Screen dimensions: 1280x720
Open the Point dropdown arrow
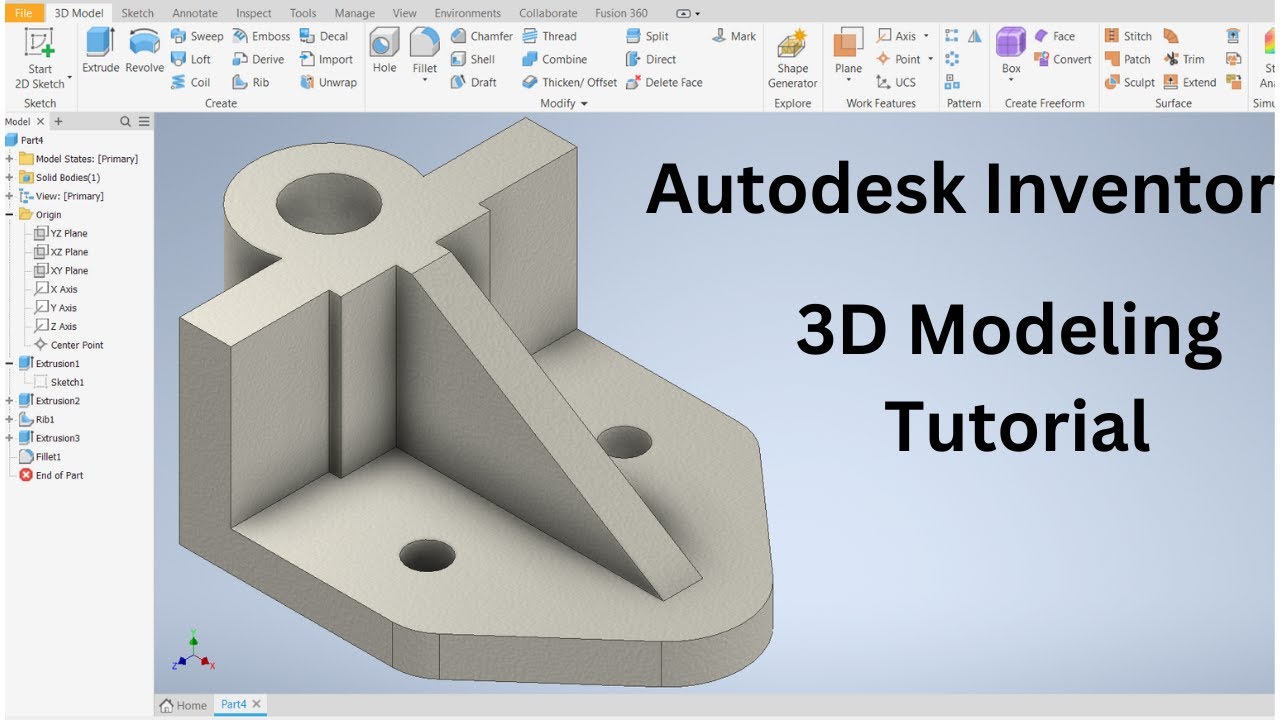(931, 59)
